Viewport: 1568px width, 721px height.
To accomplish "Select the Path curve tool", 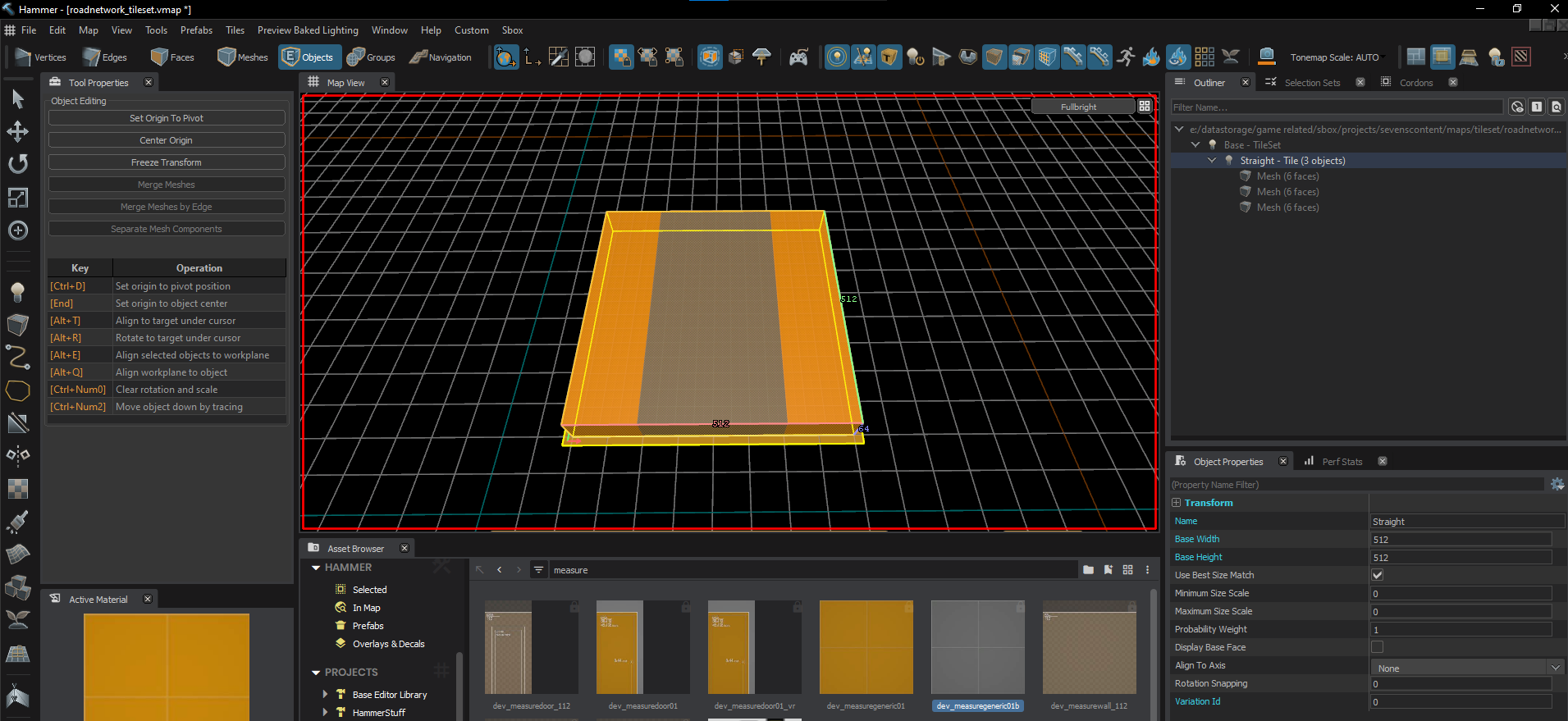I will point(17,358).
